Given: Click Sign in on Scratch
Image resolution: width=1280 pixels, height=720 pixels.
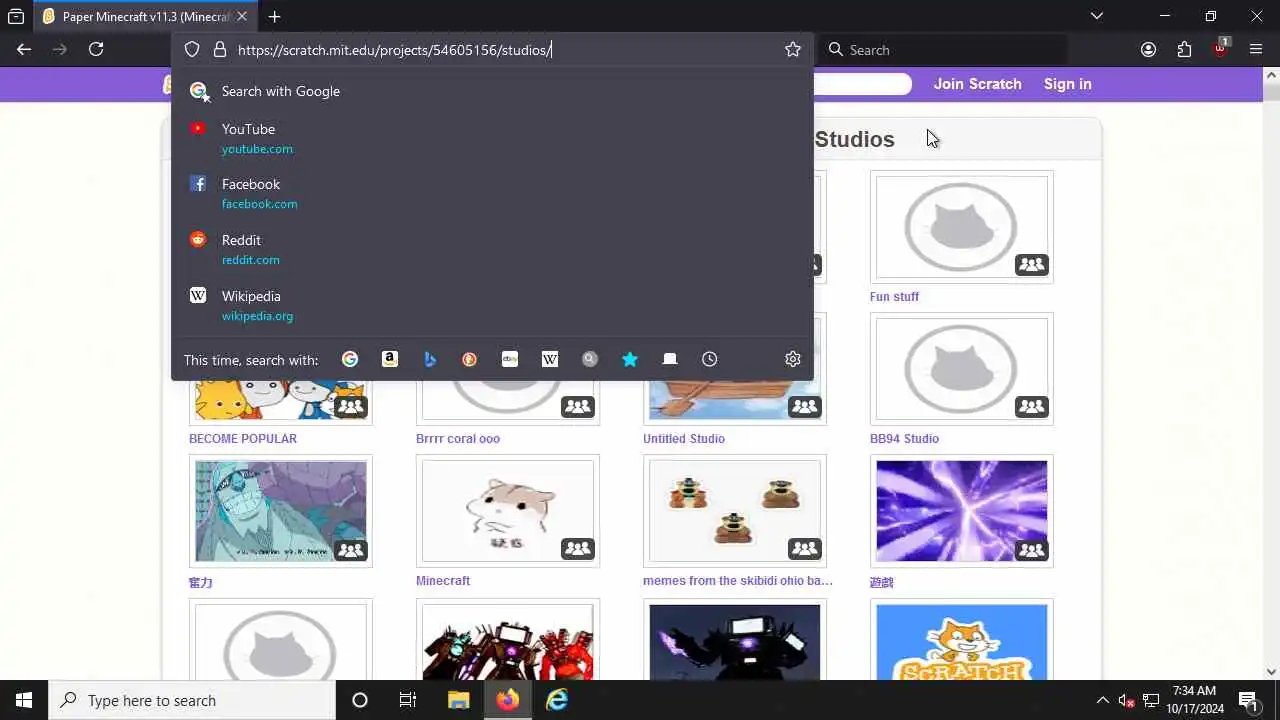Looking at the screenshot, I should click(x=1067, y=84).
